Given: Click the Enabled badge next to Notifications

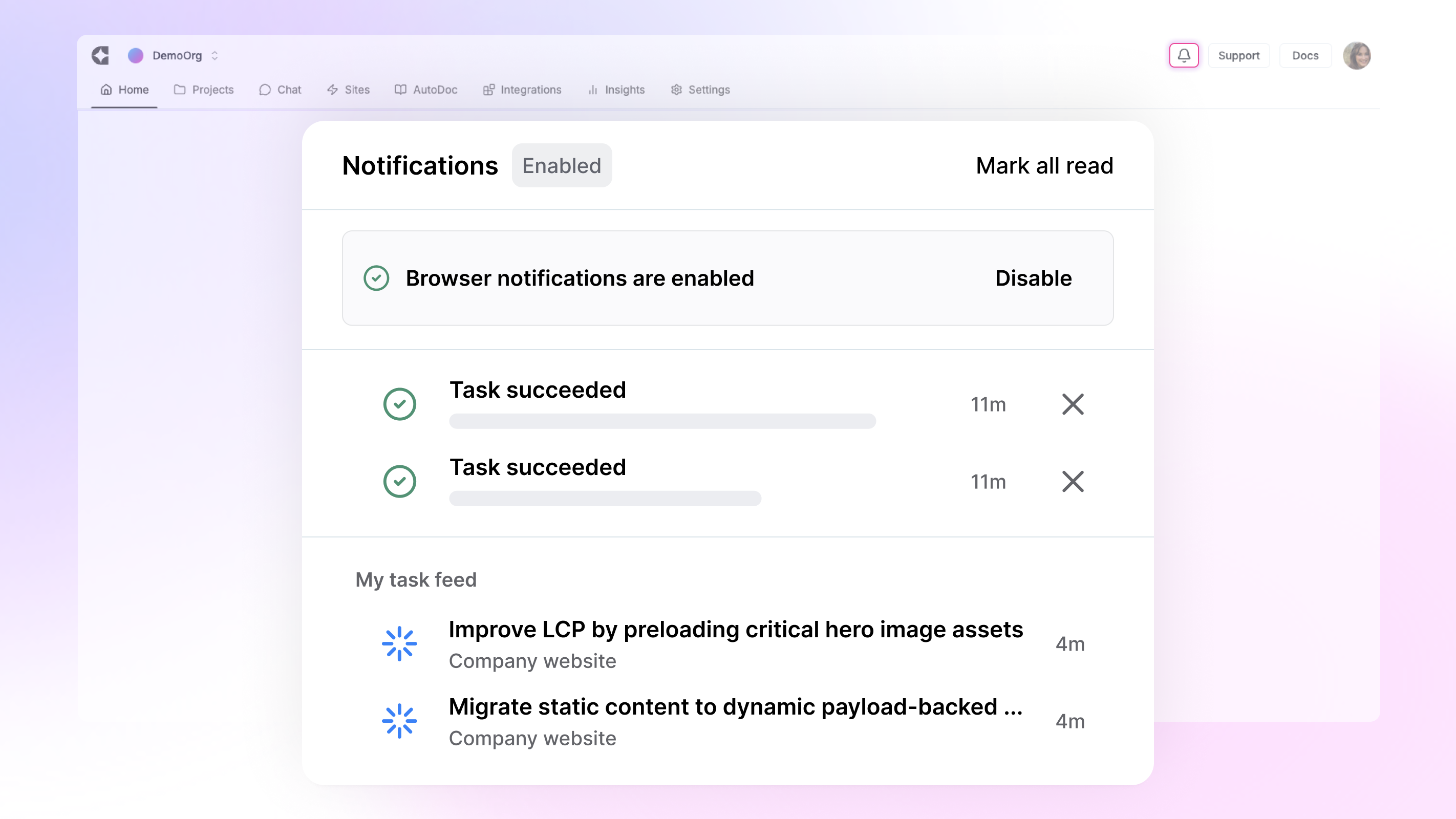Looking at the screenshot, I should pos(561,165).
